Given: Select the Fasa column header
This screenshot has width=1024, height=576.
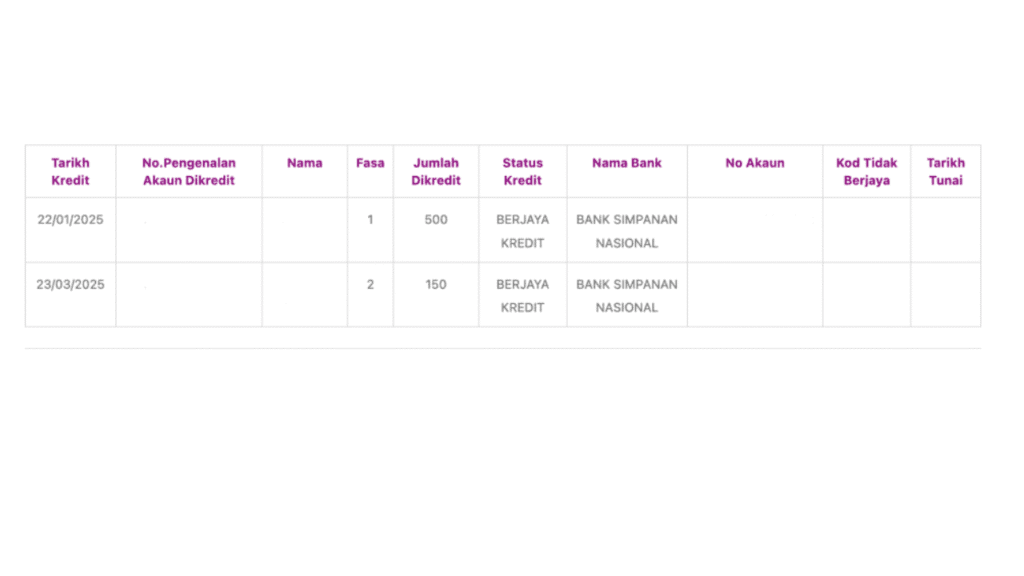Looking at the screenshot, I should point(370,163).
